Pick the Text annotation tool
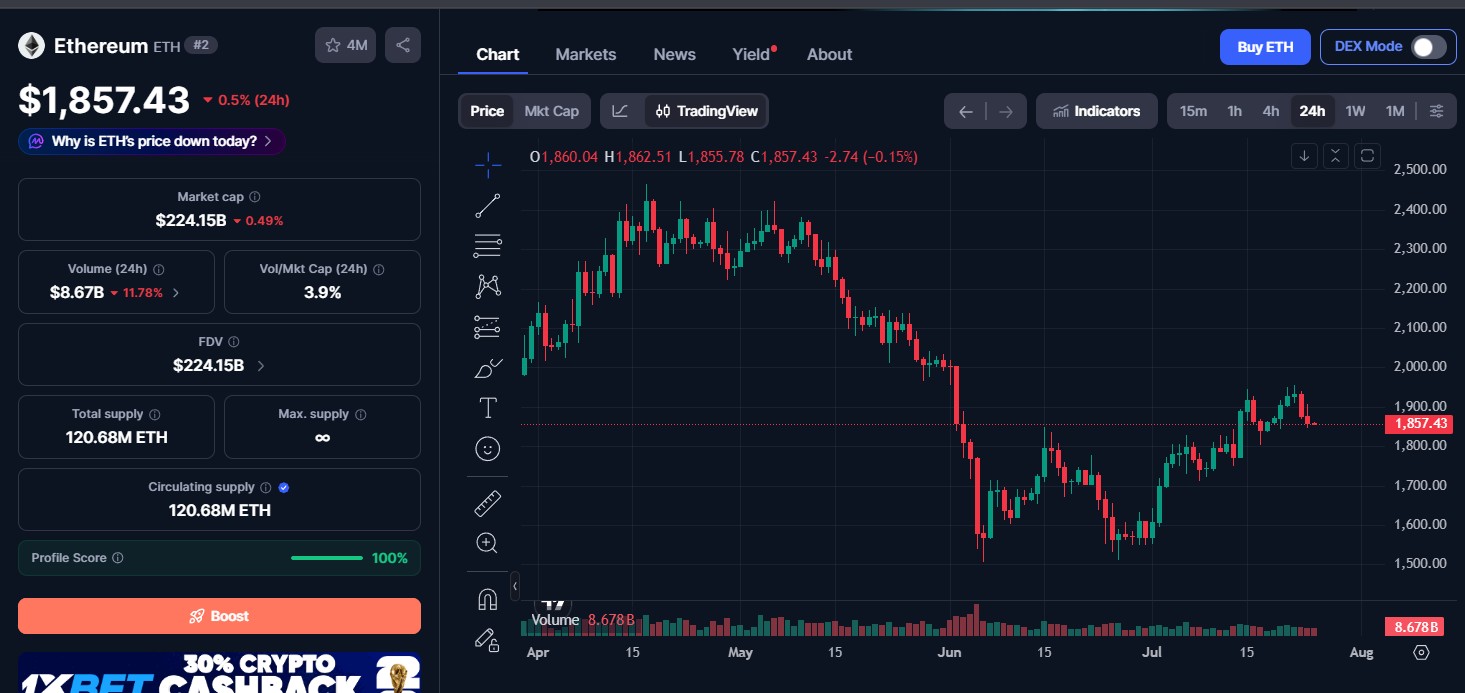 click(488, 408)
